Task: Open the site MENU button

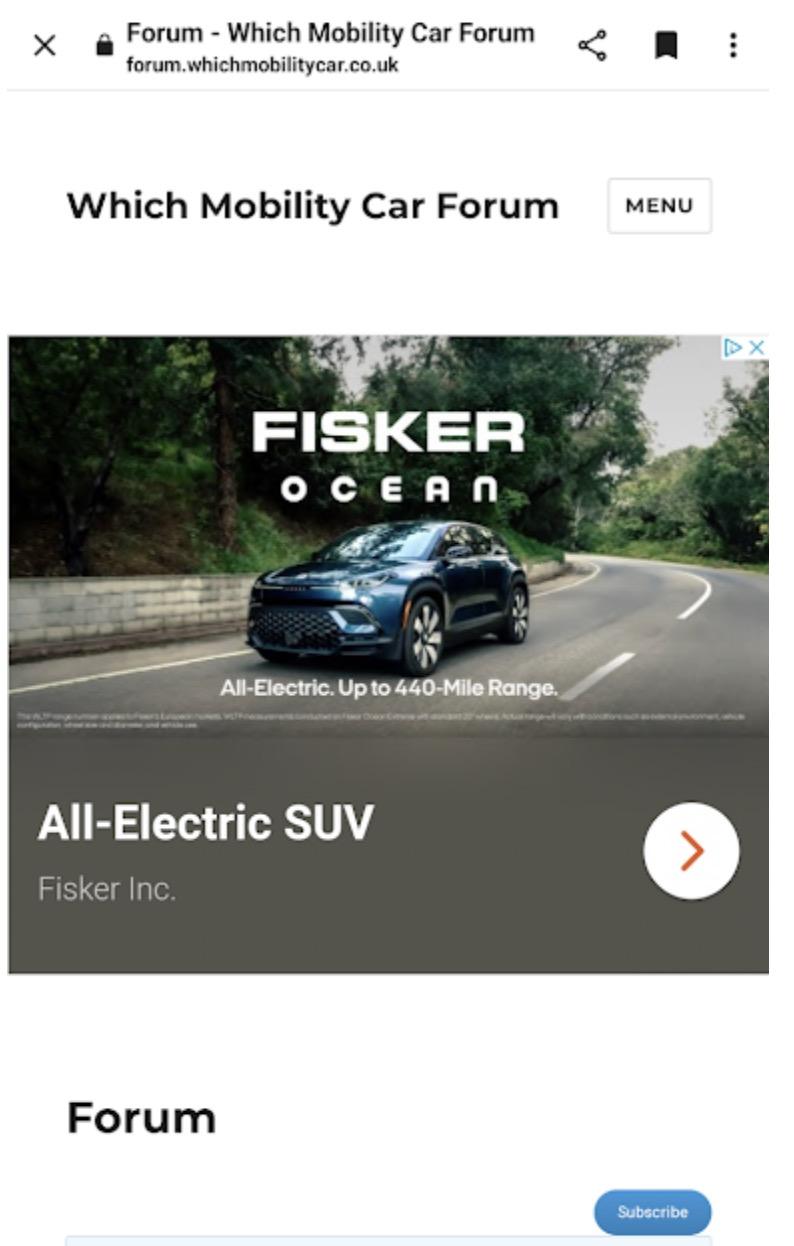Action: point(659,206)
